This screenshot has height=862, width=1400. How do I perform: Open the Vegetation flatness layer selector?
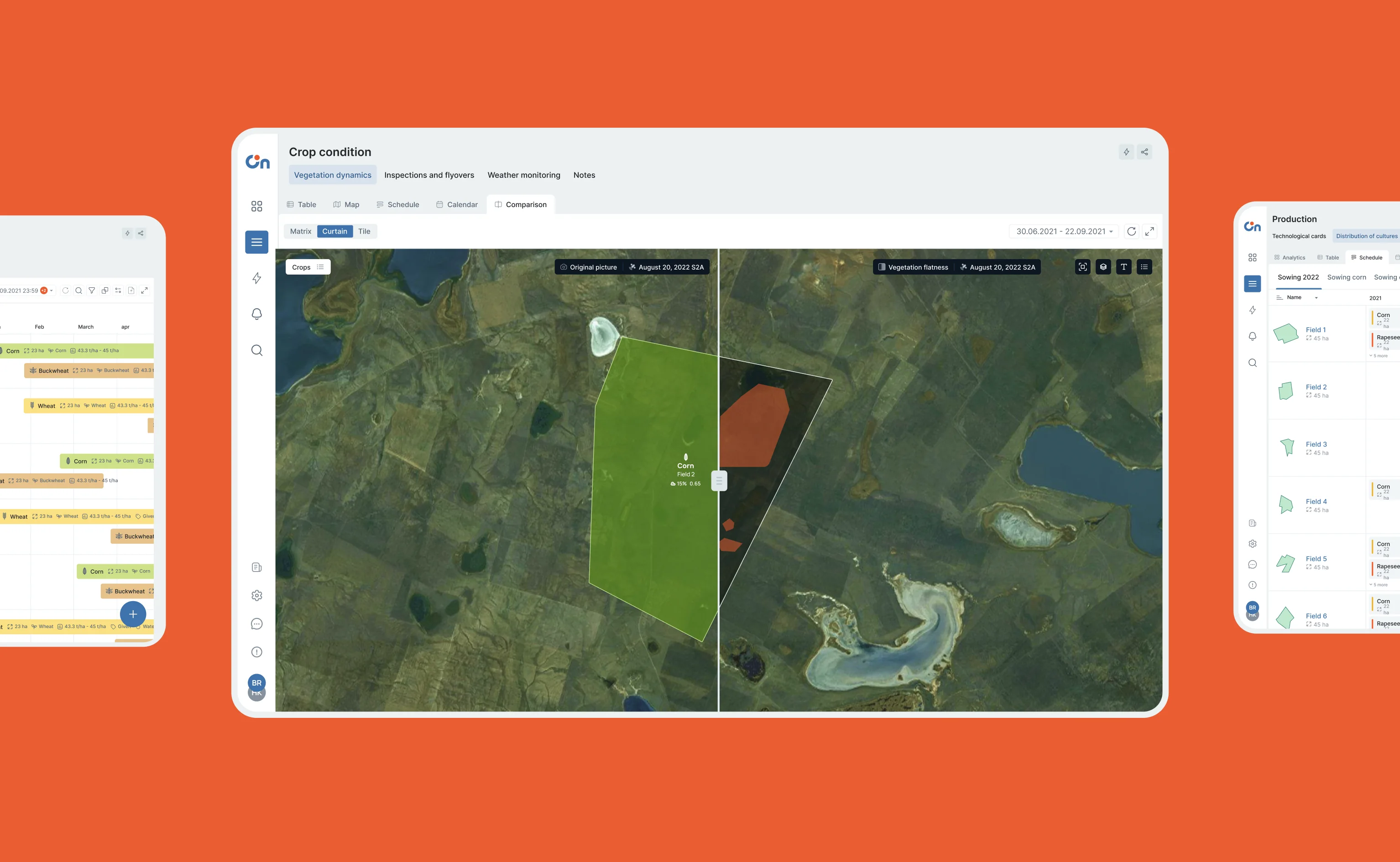click(914, 267)
